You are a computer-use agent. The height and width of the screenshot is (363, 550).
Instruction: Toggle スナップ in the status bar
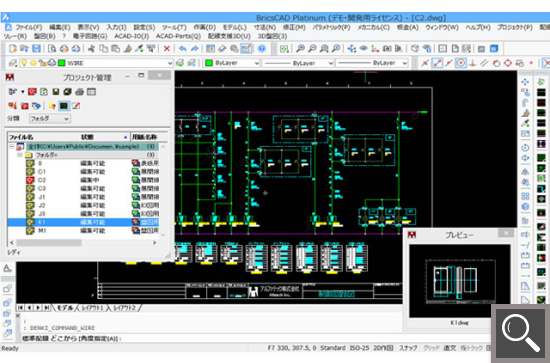pyautogui.click(x=408, y=348)
